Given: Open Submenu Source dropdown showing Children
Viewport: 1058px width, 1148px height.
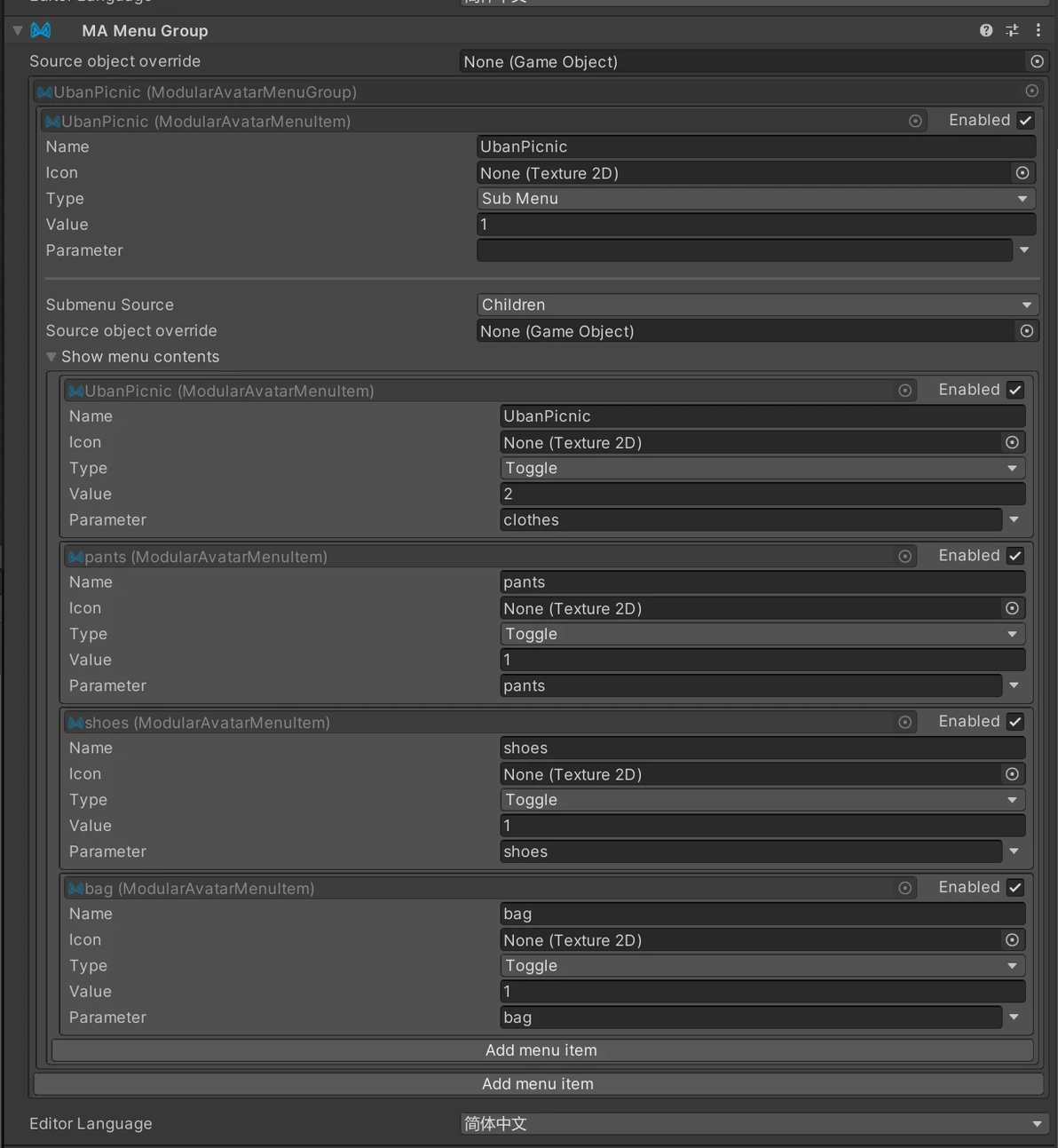Looking at the screenshot, I should click(x=756, y=305).
